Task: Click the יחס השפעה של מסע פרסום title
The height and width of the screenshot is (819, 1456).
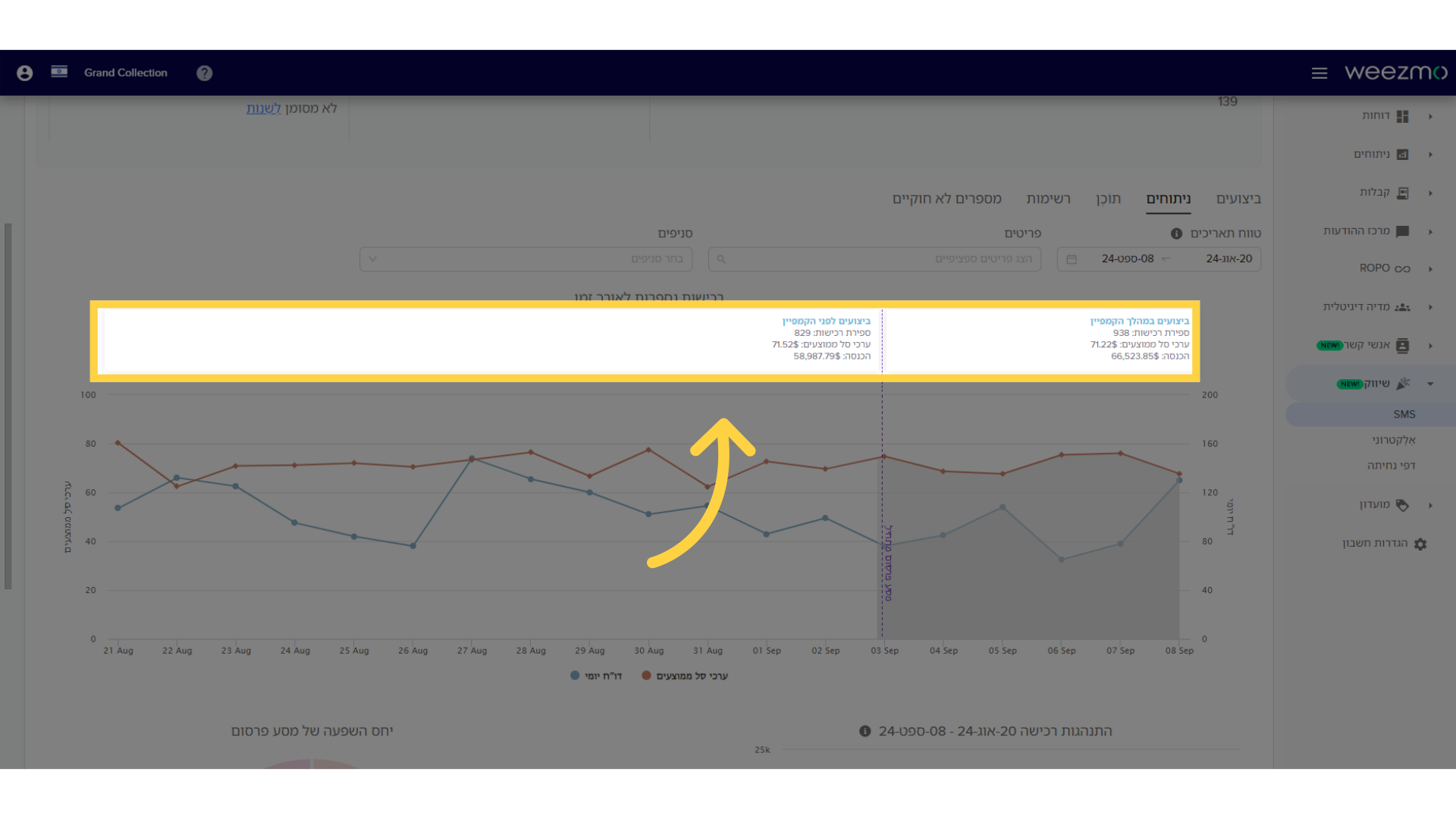Action: 312,731
